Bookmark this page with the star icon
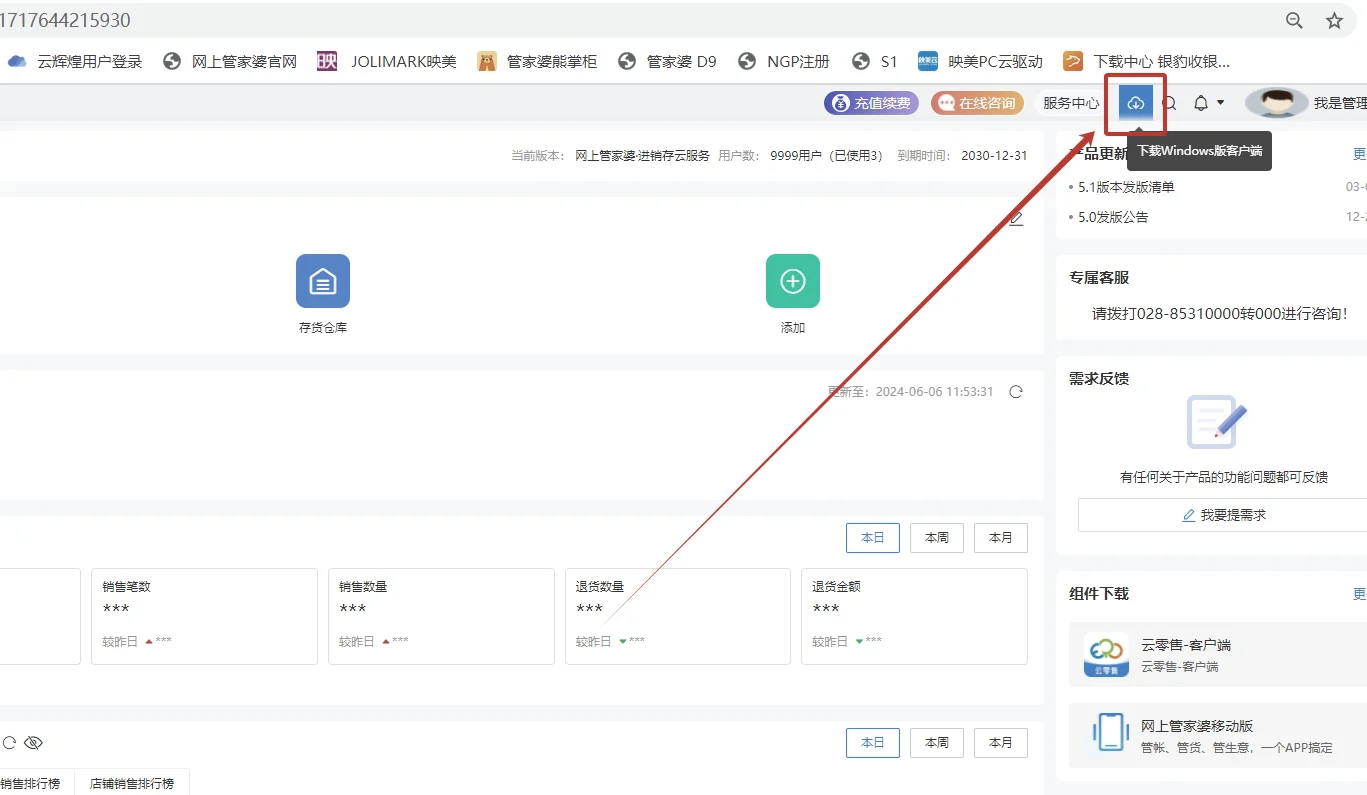1367x795 pixels. click(x=1334, y=20)
